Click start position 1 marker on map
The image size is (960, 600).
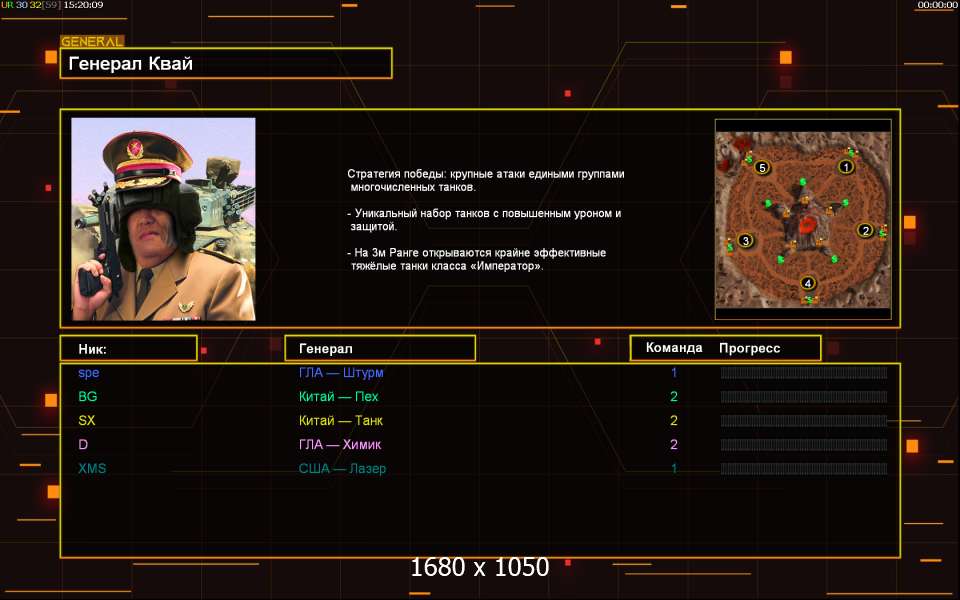846,167
